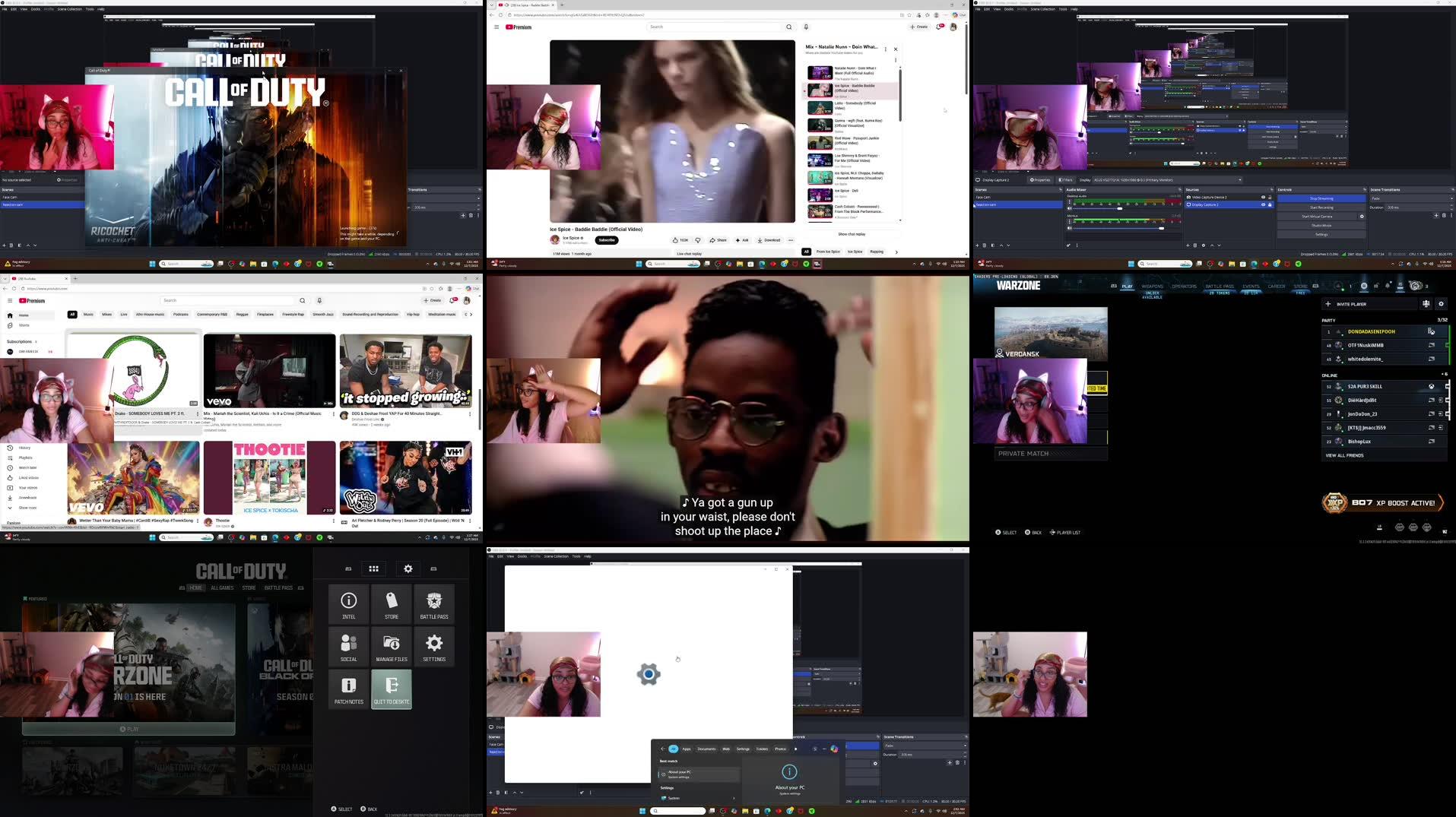Open the Patch Notes tile

click(349, 688)
